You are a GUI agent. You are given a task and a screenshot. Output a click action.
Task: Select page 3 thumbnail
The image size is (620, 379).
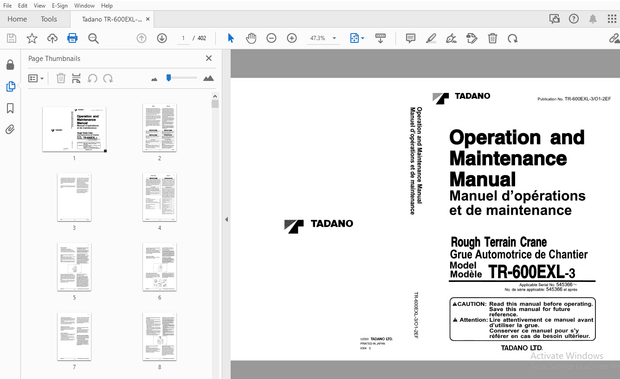pyautogui.click(x=74, y=197)
